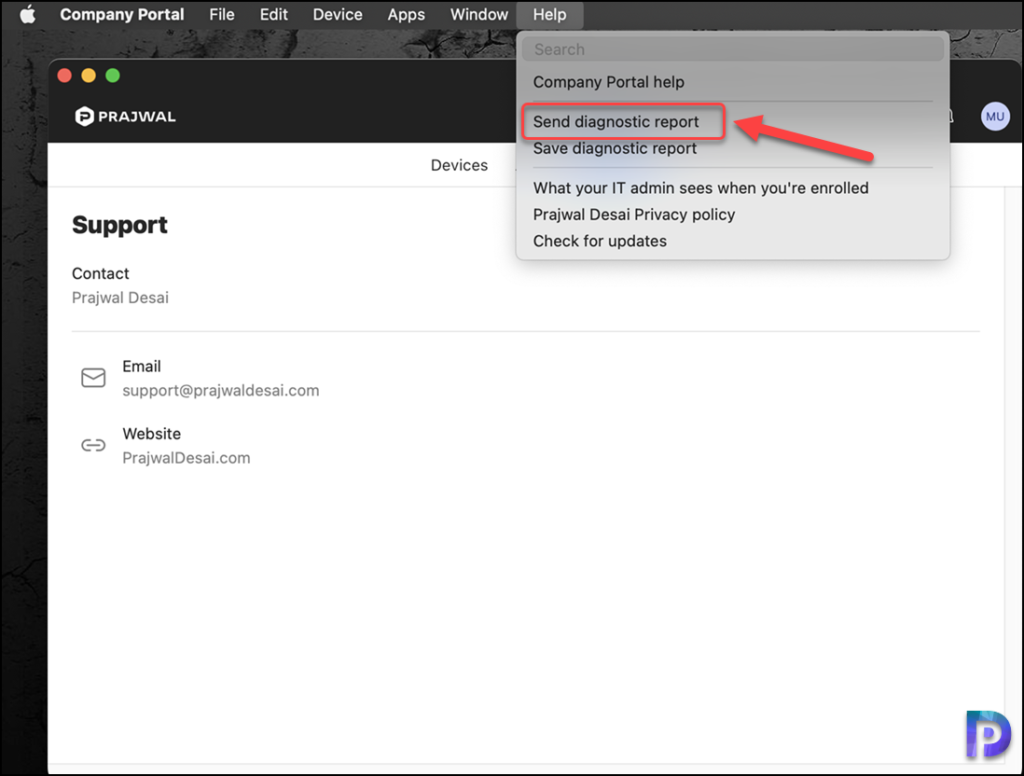The width and height of the screenshot is (1024, 776).
Task: Click the email envelope icon
Action: pos(93,378)
